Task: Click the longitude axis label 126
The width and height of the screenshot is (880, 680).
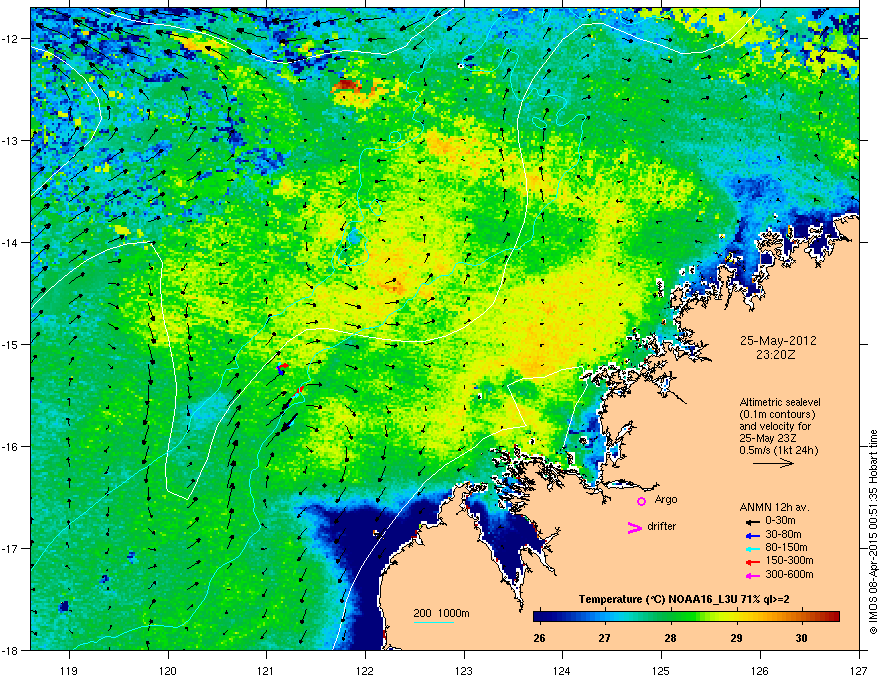Action: (760, 670)
